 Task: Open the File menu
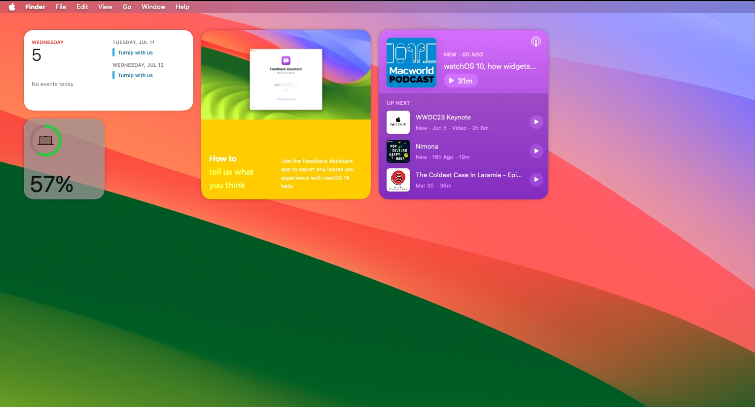pos(62,6)
